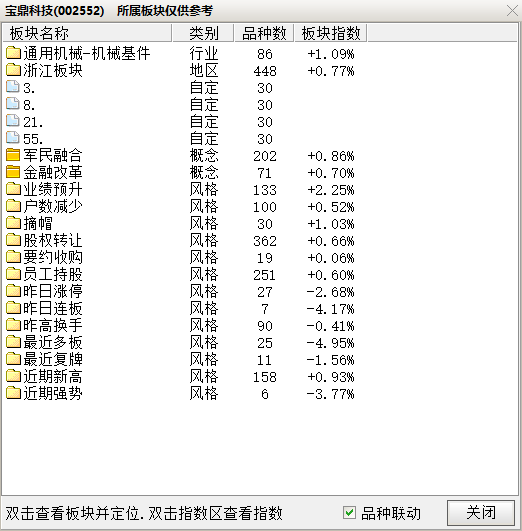This screenshot has width=522, height=531.
Task: Click the +2.25% index of 业绩预升
Action: [330, 190]
